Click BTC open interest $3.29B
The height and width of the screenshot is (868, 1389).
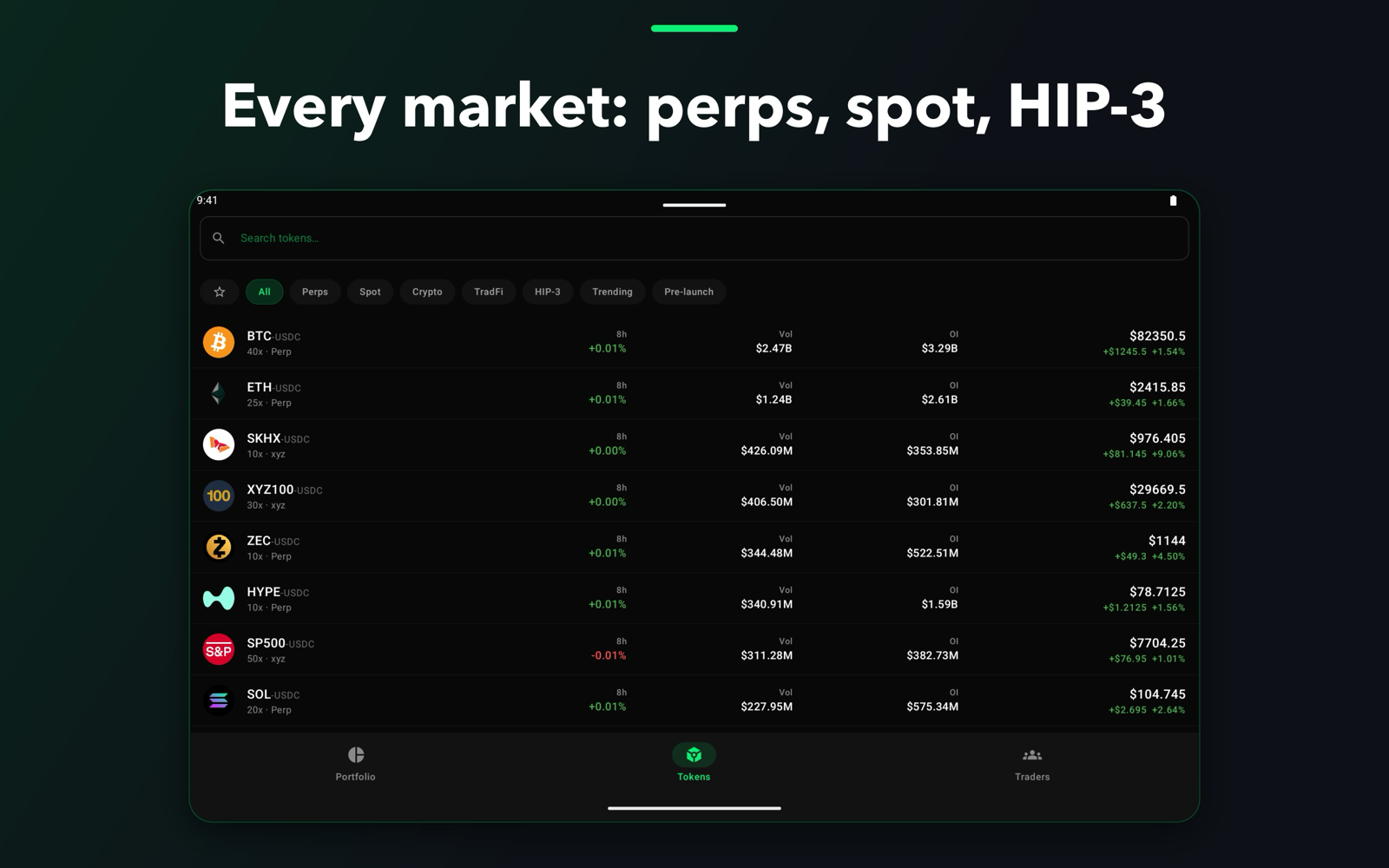[939, 348]
